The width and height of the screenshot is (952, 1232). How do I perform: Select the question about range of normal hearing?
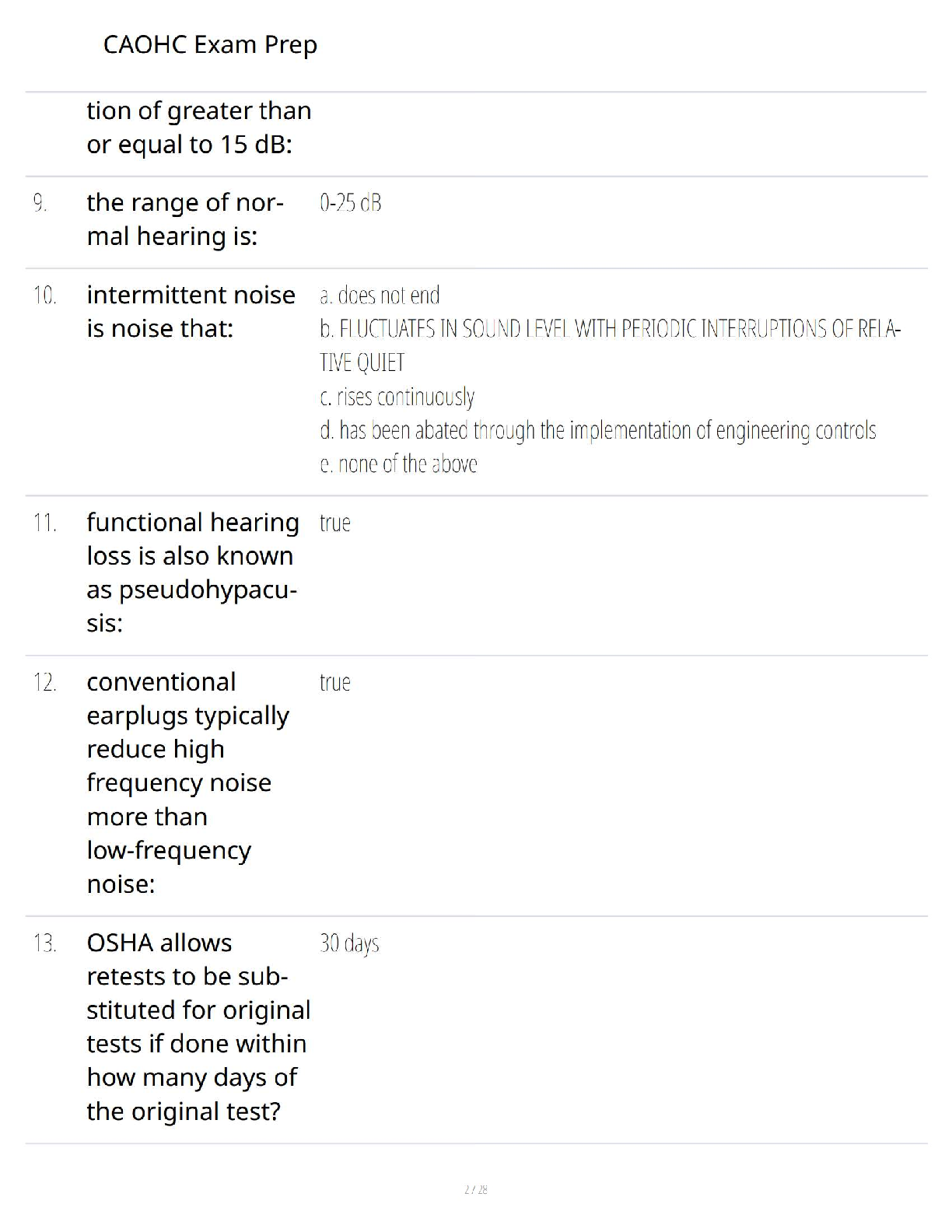coord(185,219)
